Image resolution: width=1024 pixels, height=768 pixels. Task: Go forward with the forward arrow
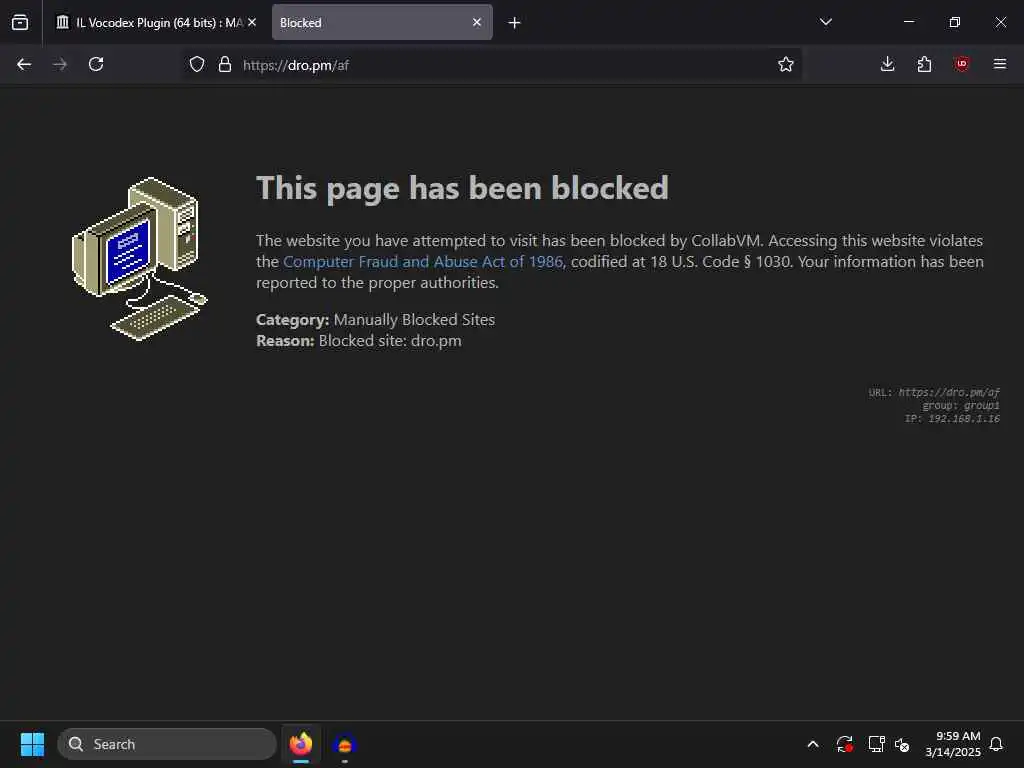[59, 64]
